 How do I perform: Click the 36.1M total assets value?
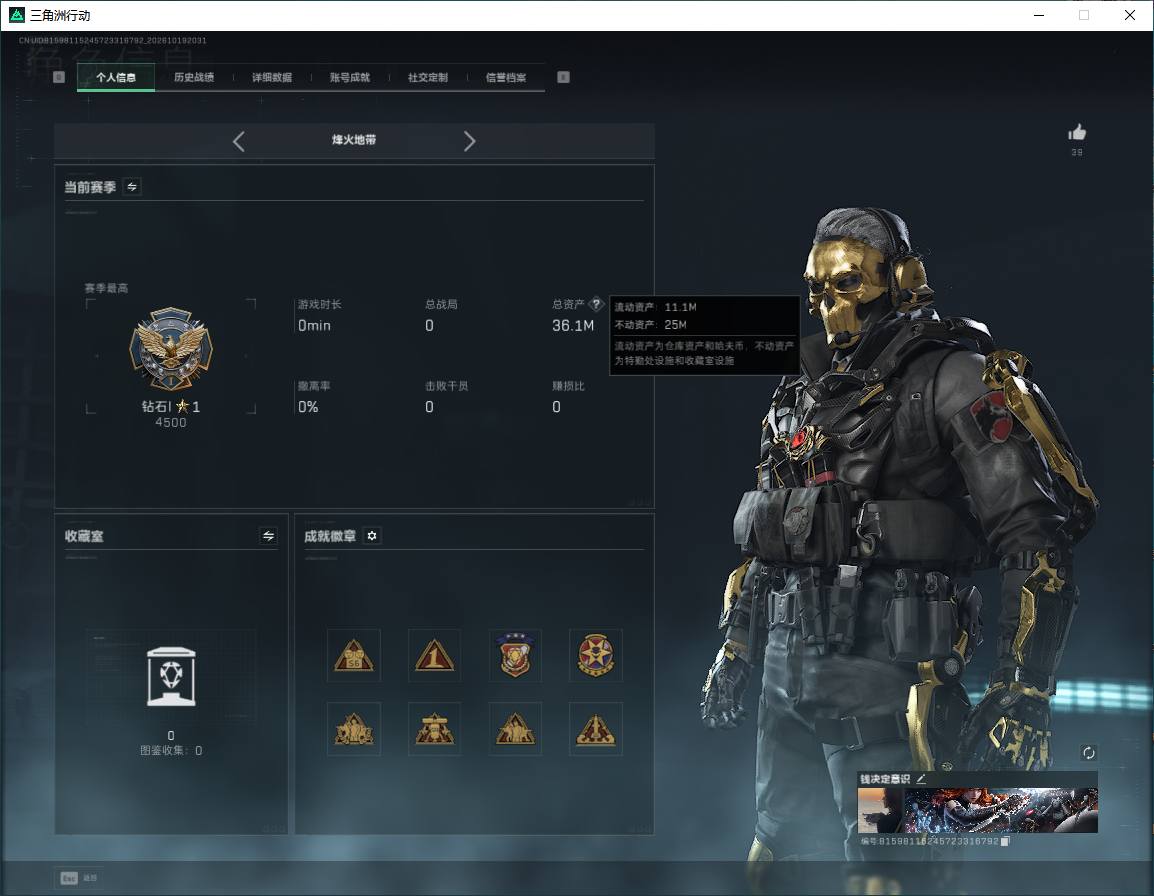573,325
